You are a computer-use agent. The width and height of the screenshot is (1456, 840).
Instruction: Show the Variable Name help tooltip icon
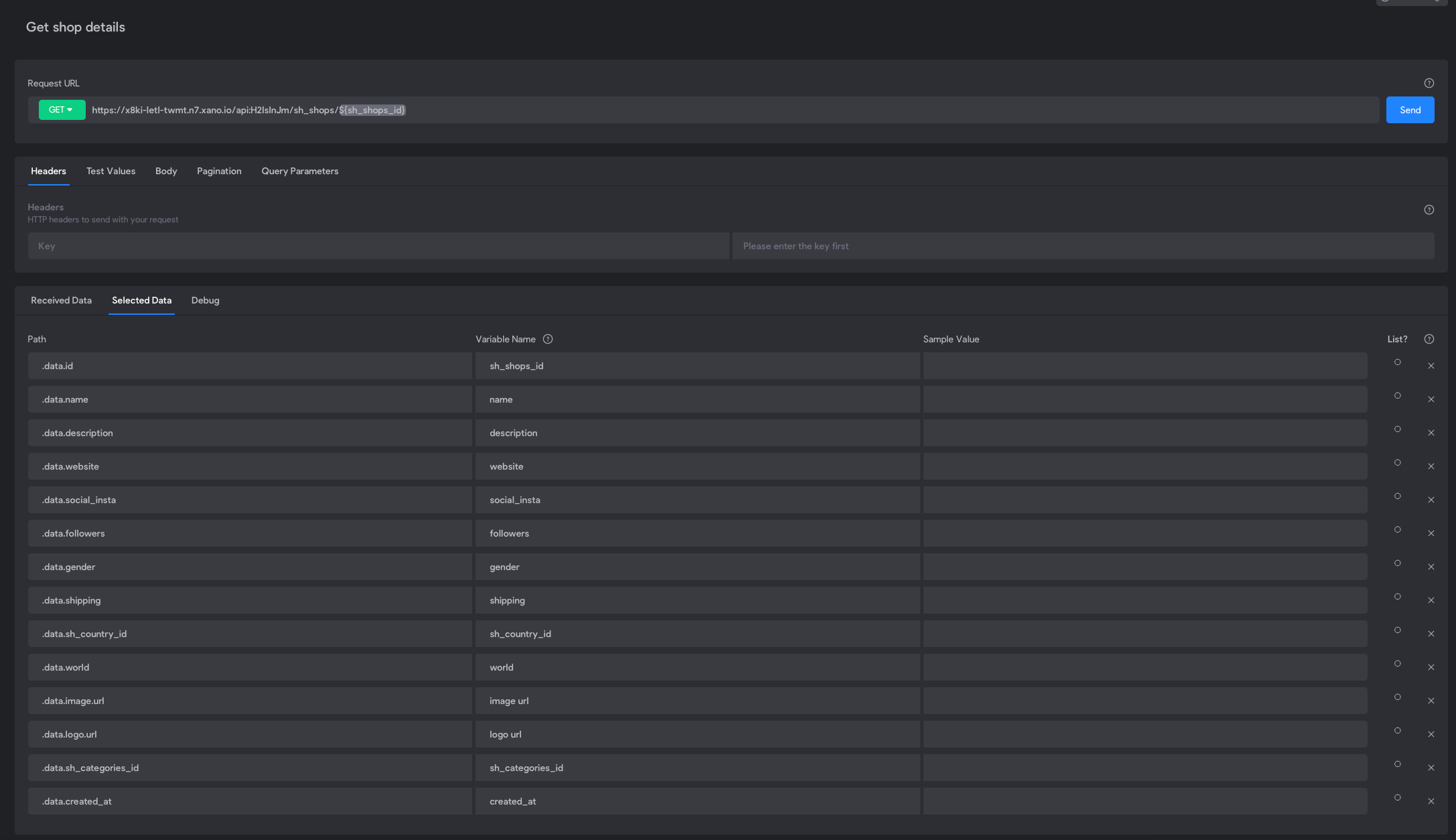(548, 339)
